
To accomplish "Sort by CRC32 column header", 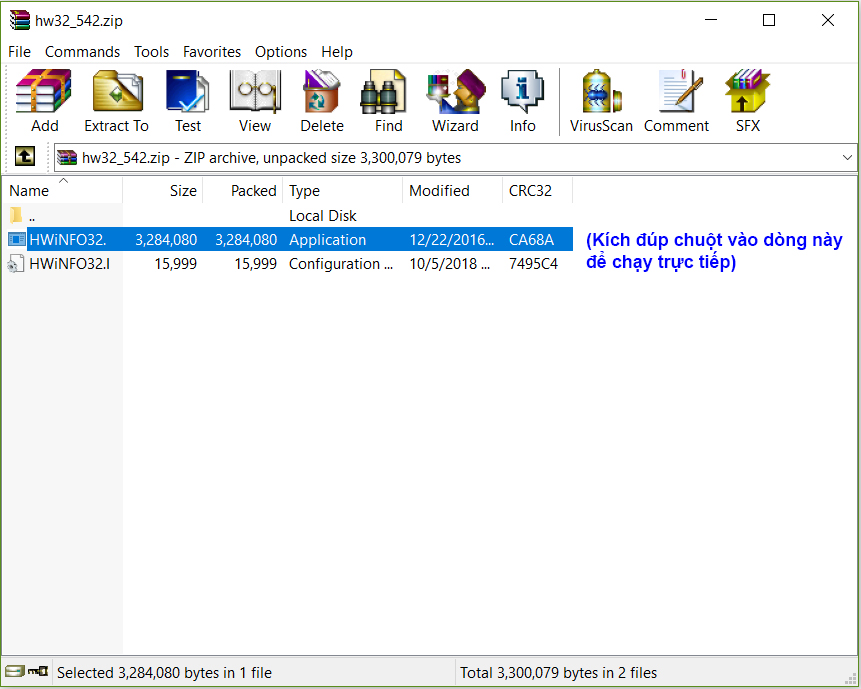I will [x=537, y=191].
